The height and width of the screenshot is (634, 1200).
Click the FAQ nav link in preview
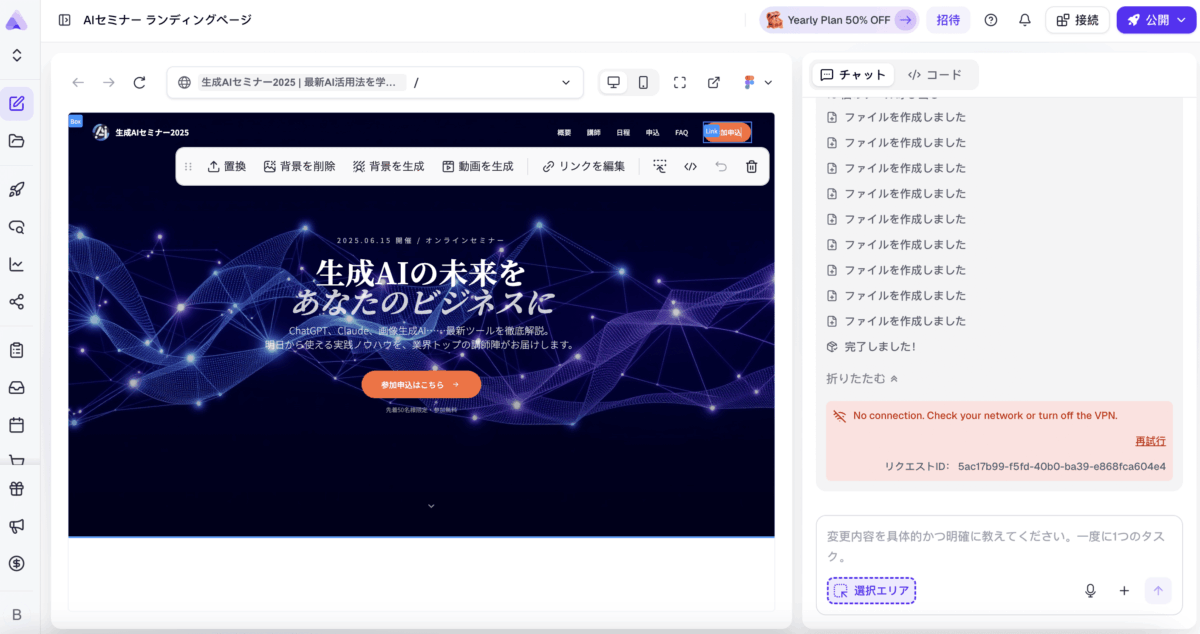click(x=681, y=132)
